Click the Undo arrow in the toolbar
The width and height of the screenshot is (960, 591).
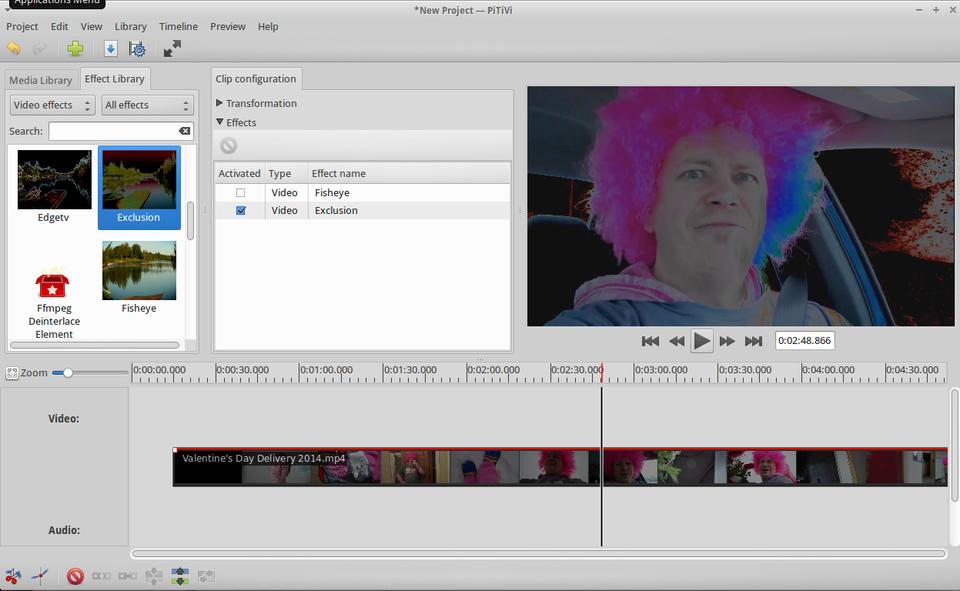(14, 48)
